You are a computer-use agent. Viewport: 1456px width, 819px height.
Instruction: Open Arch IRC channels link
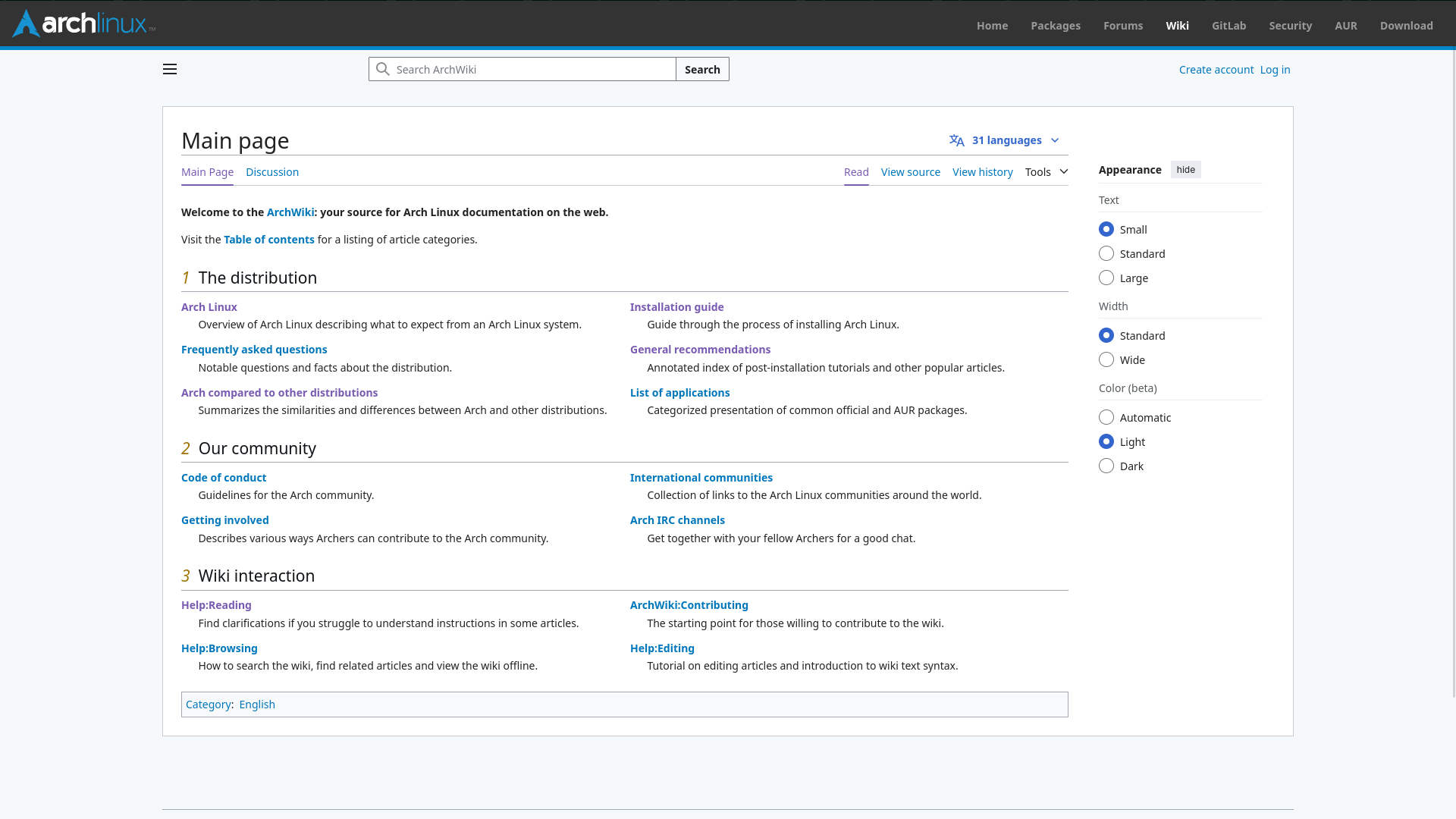tap(677, 520)
